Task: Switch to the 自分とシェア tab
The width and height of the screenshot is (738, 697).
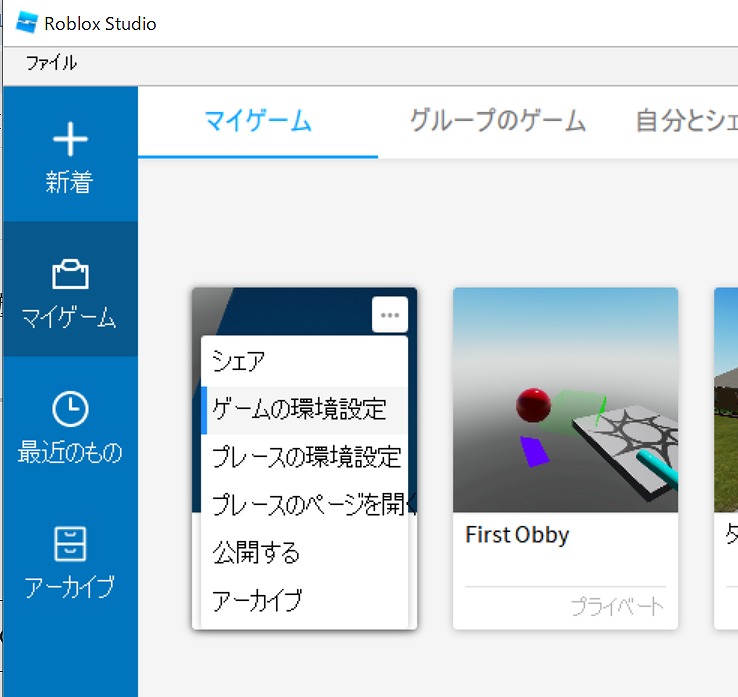Action: click(687, 121)
